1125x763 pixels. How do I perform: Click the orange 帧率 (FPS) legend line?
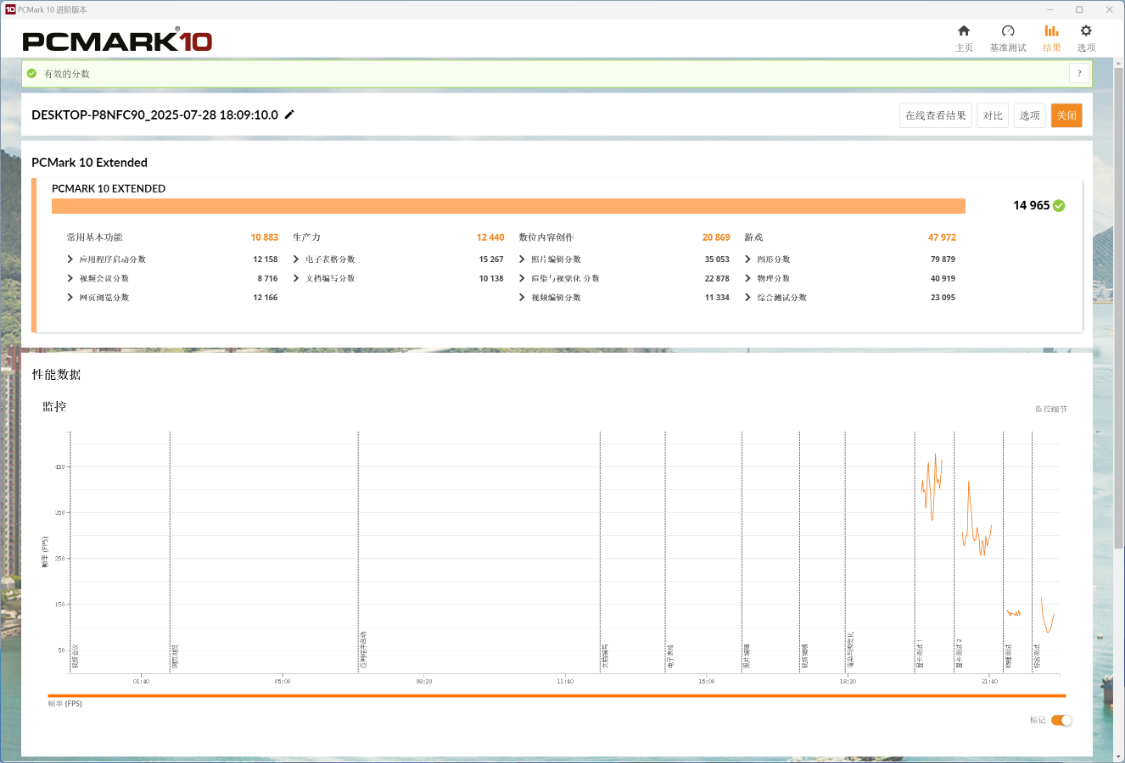557,696
